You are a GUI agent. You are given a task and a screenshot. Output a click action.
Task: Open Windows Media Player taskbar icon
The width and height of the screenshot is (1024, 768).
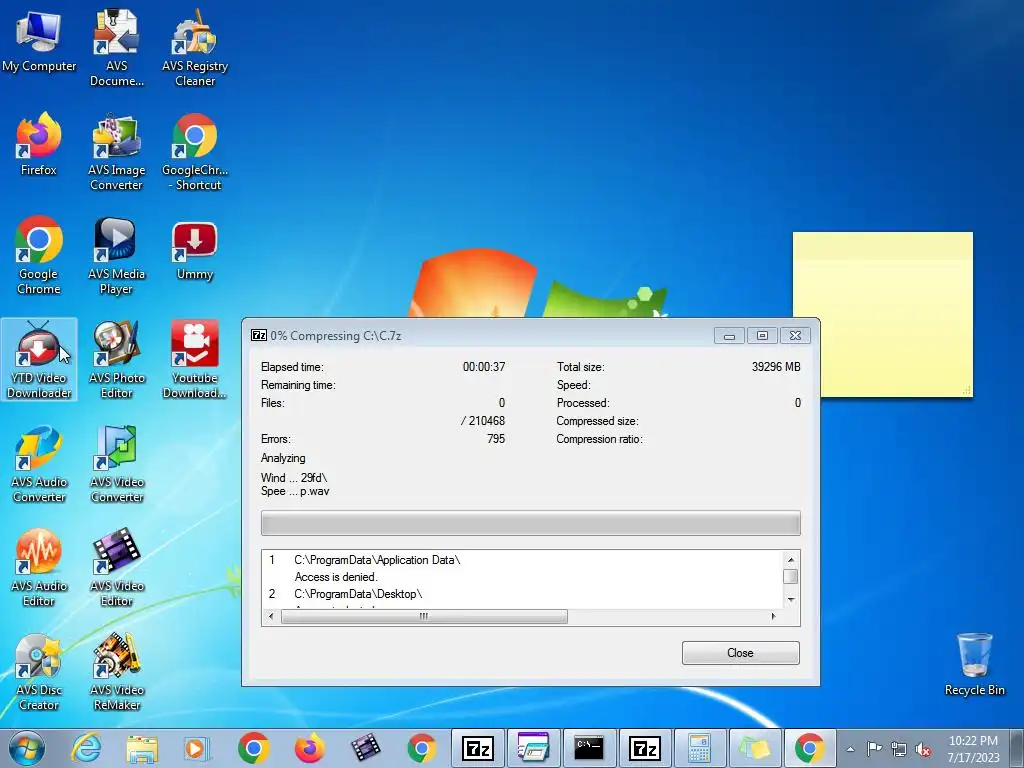[x=197, y=748]
